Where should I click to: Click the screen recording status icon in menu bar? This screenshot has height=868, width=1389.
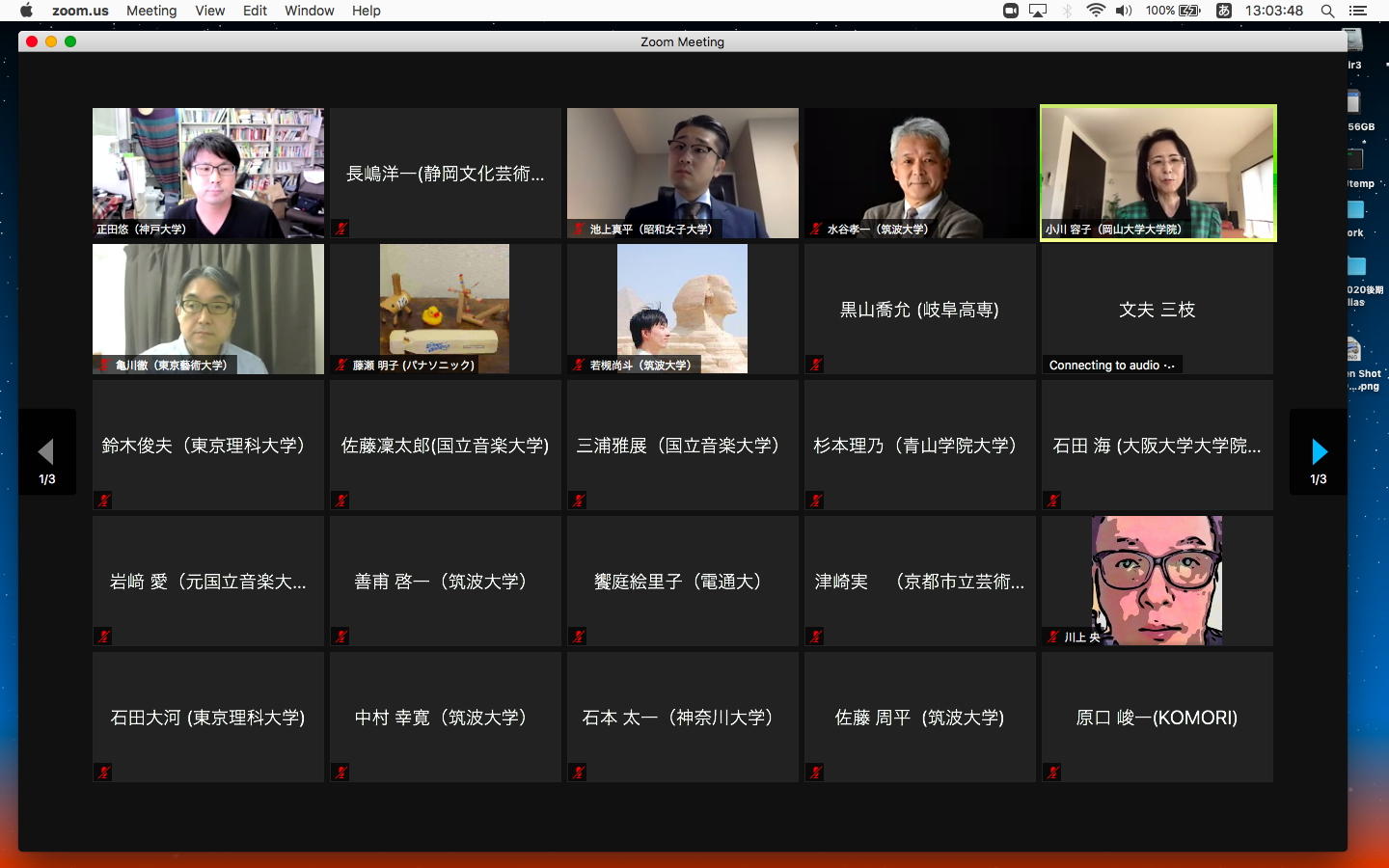[x=1011, y=11]
